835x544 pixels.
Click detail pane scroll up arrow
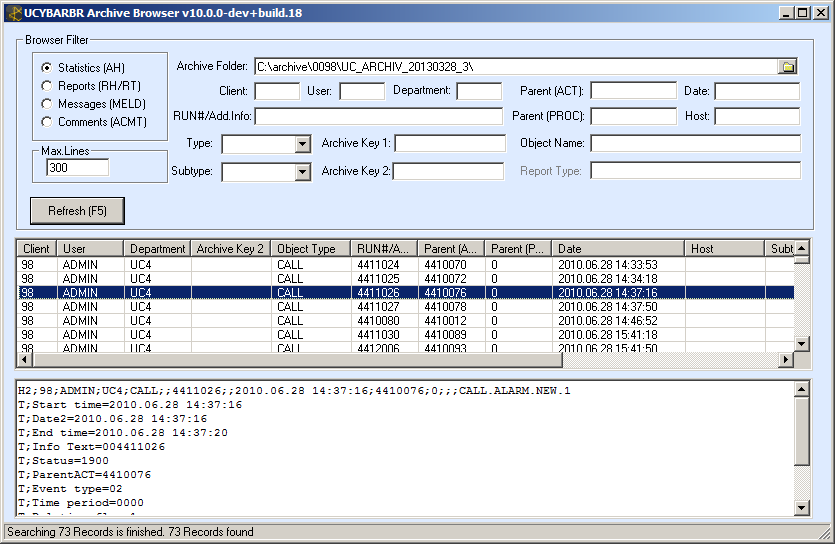802,389
